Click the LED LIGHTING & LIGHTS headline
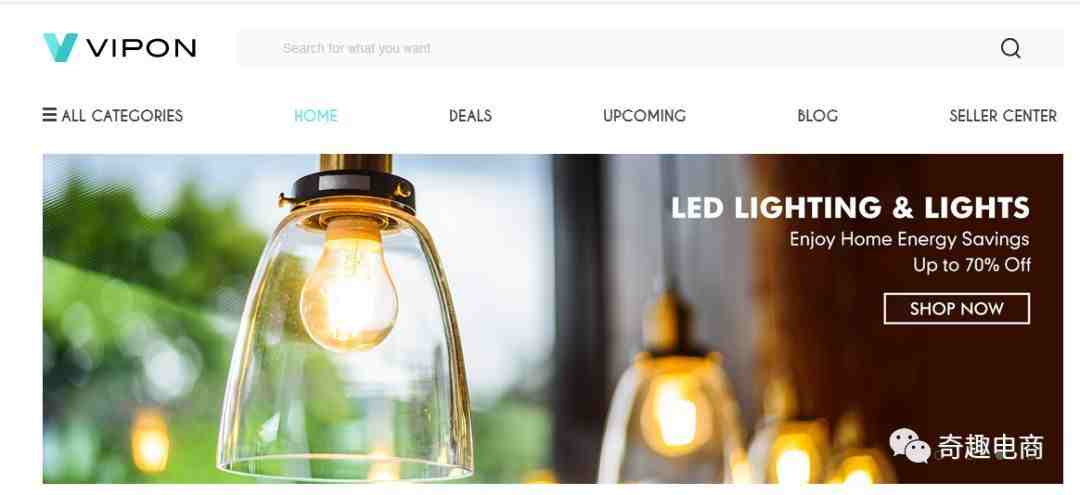The height and width of the screenshot is (495, 1080). pyautogui.click(x=851, y=208)
